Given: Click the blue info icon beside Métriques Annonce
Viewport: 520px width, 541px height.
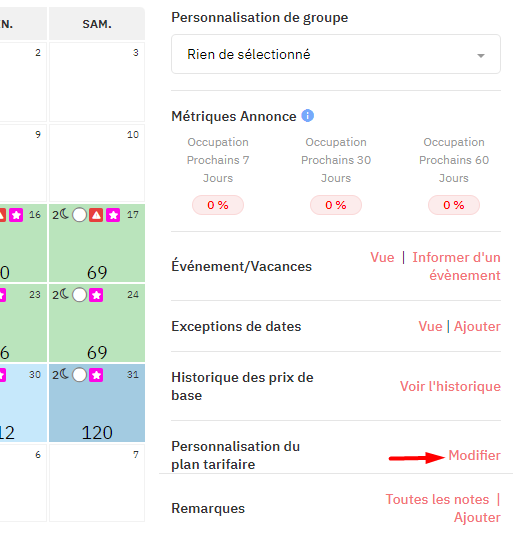Looking at the screenshot, I should [x=307, y=116].
